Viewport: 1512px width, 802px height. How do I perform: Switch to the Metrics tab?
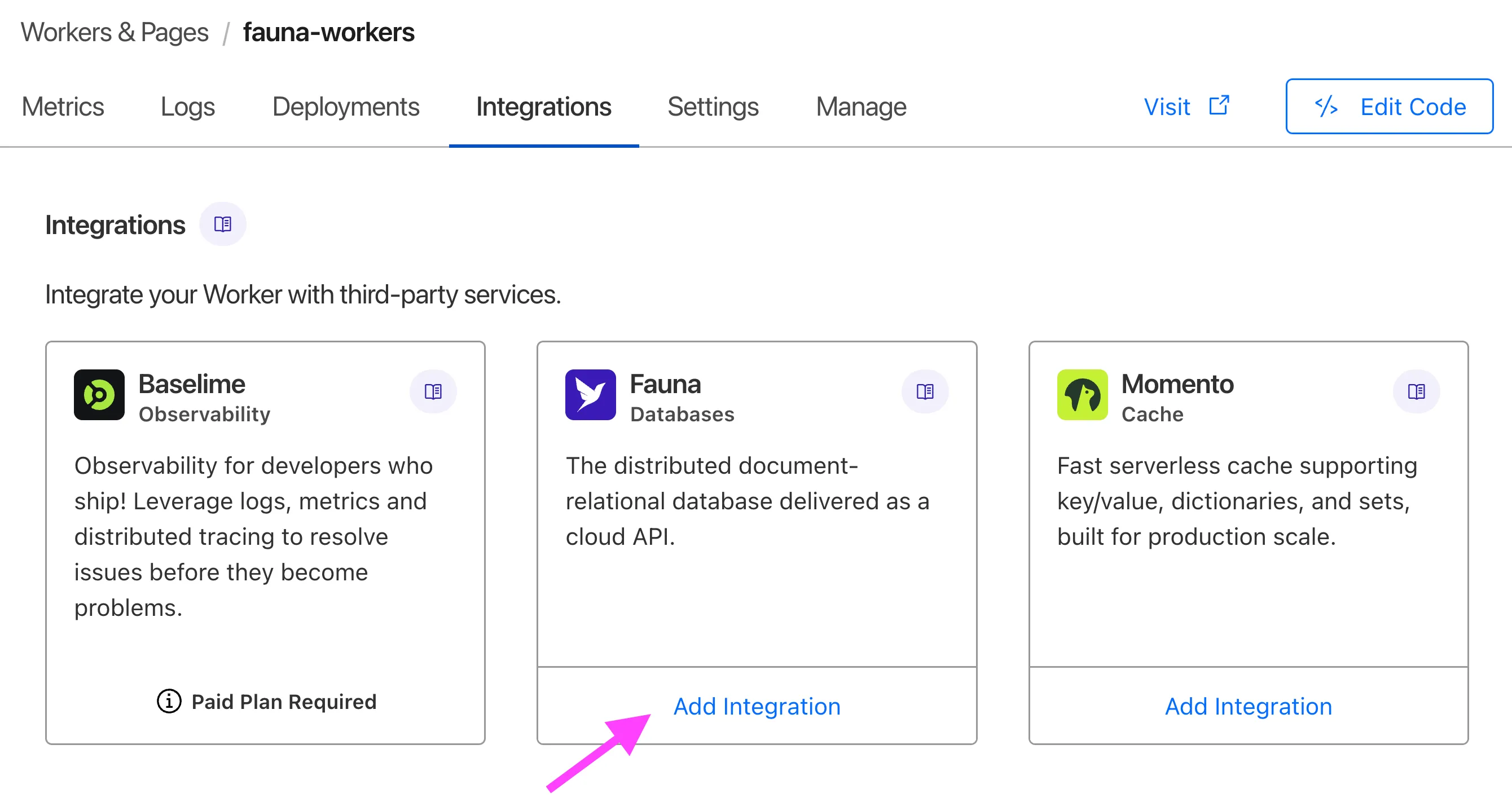pos(62,107)
